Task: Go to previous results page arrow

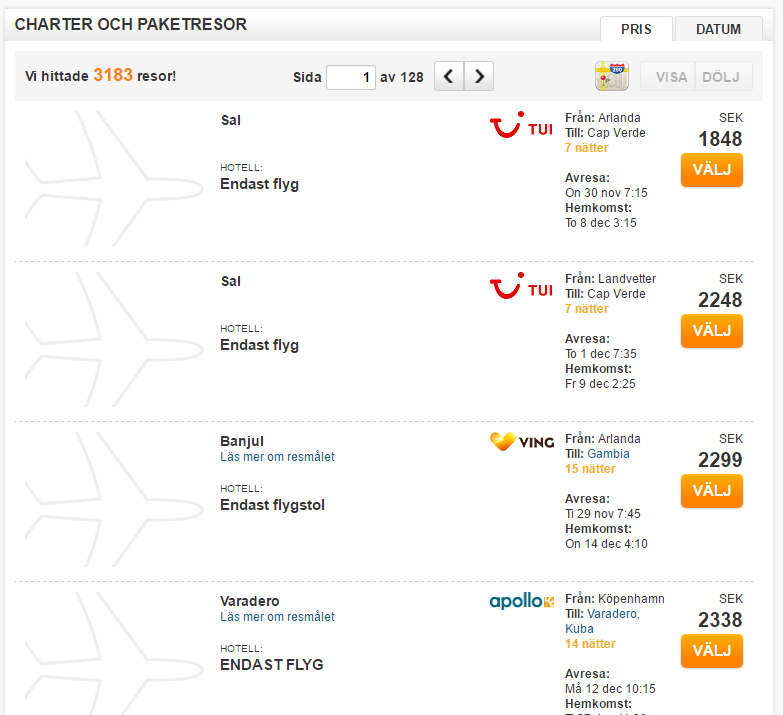Action: (x=449, y=76)
